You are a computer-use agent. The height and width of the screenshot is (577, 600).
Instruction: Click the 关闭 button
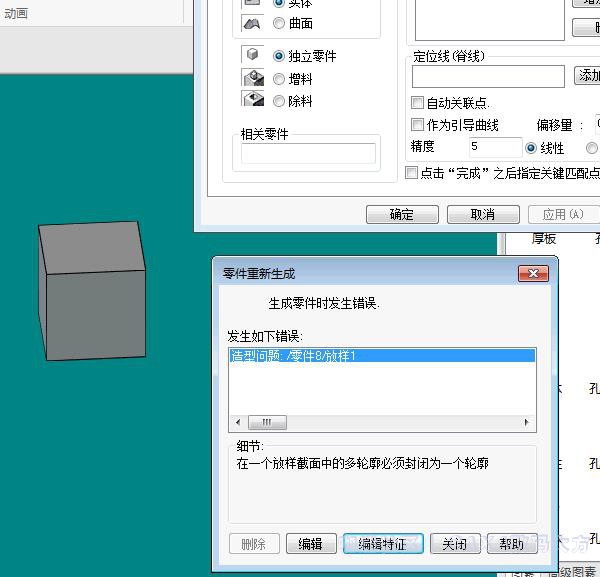pyautogui.click(x=455, y=544)
